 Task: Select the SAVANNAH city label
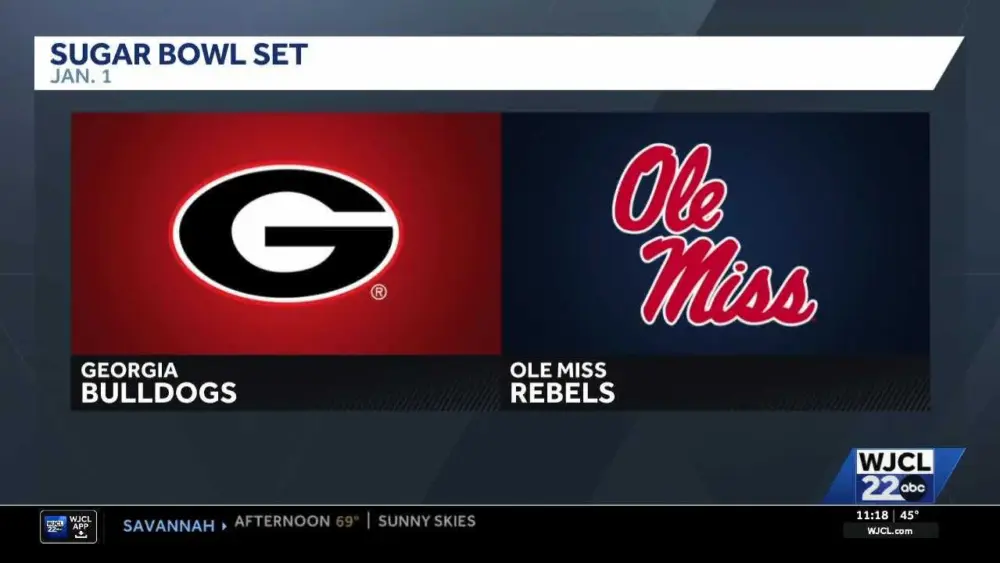pos(168,524)
